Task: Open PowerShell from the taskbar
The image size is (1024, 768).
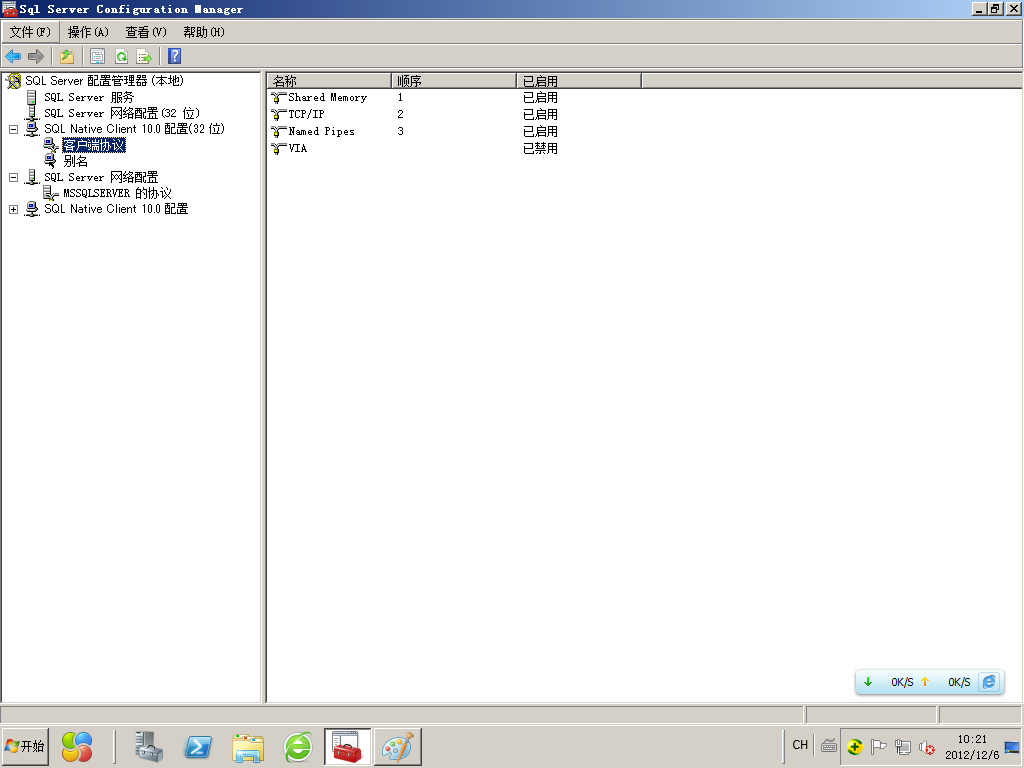Action: (x=199, y=746)
